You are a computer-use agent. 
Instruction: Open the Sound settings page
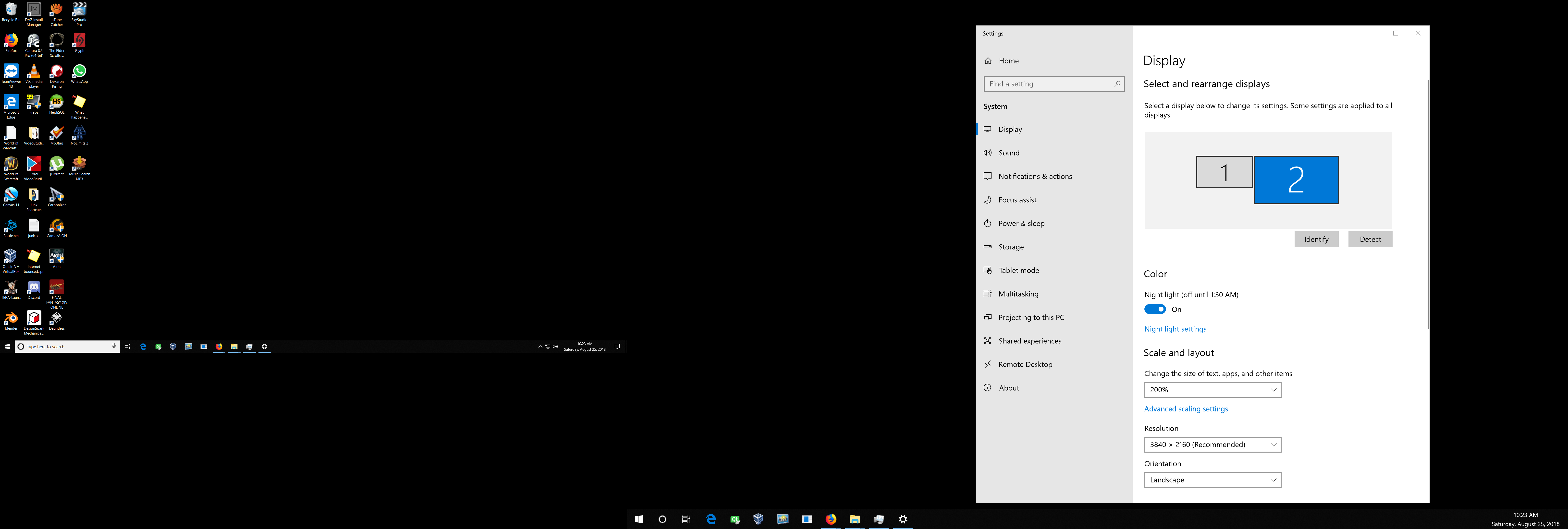1009,153
